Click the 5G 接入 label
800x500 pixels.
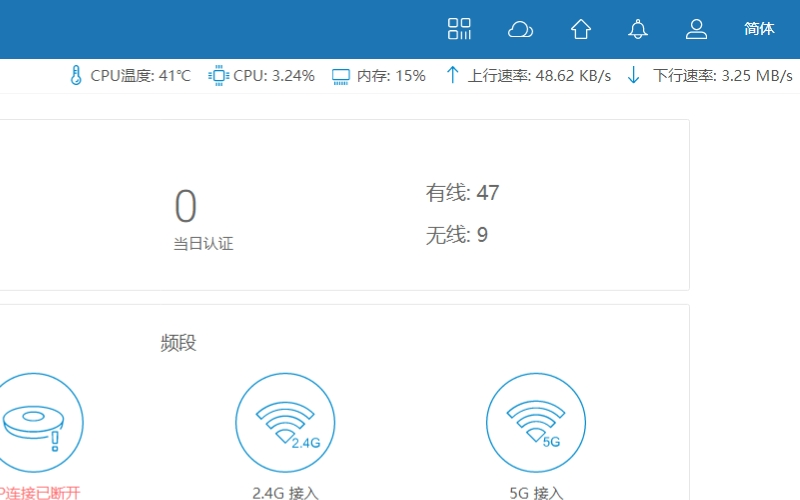click(536, 492)
